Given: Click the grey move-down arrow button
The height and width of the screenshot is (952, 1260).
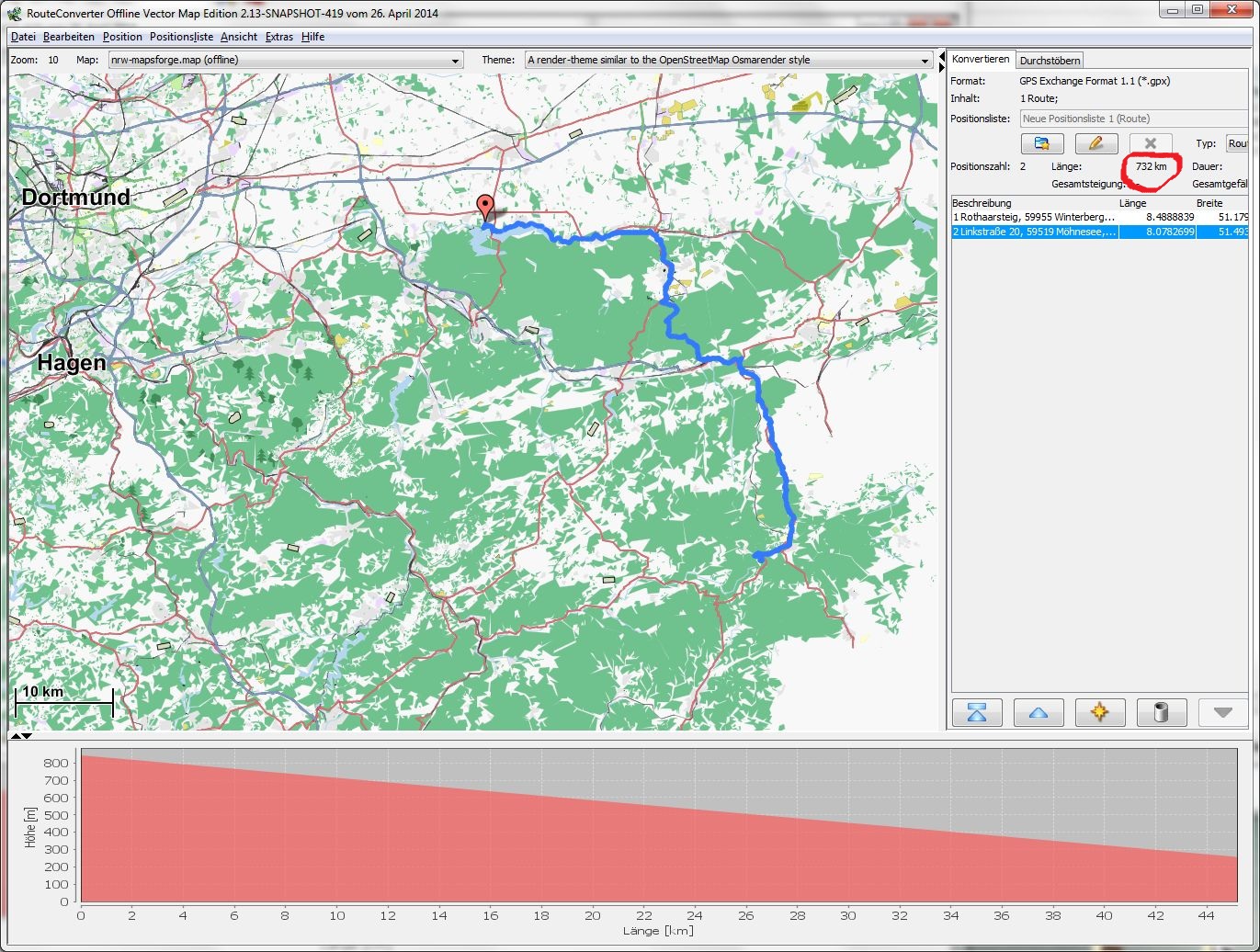Looking at the screenshot, I should point(1222,713).
